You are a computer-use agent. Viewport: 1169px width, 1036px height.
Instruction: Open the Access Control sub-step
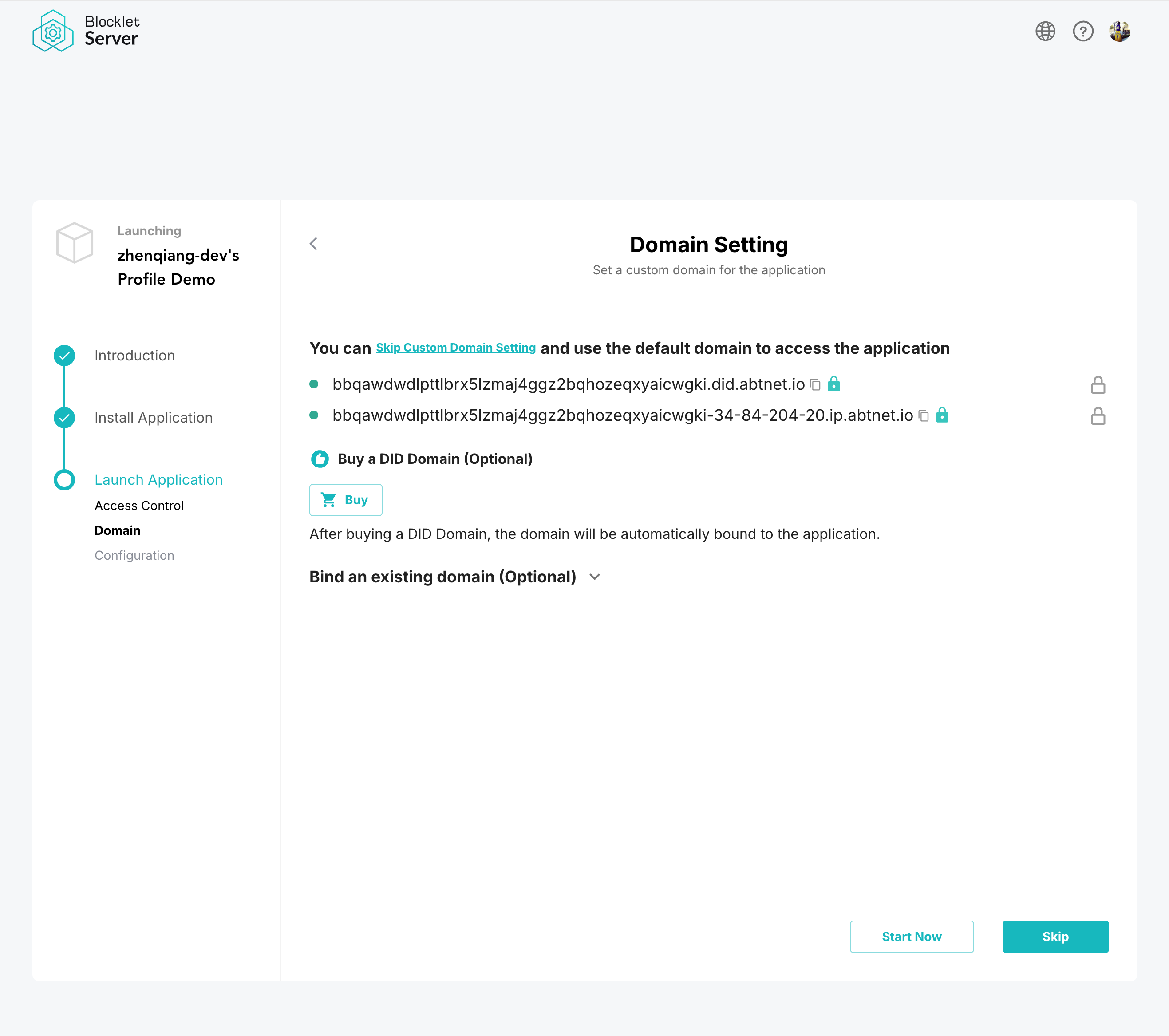coord(139,506)
